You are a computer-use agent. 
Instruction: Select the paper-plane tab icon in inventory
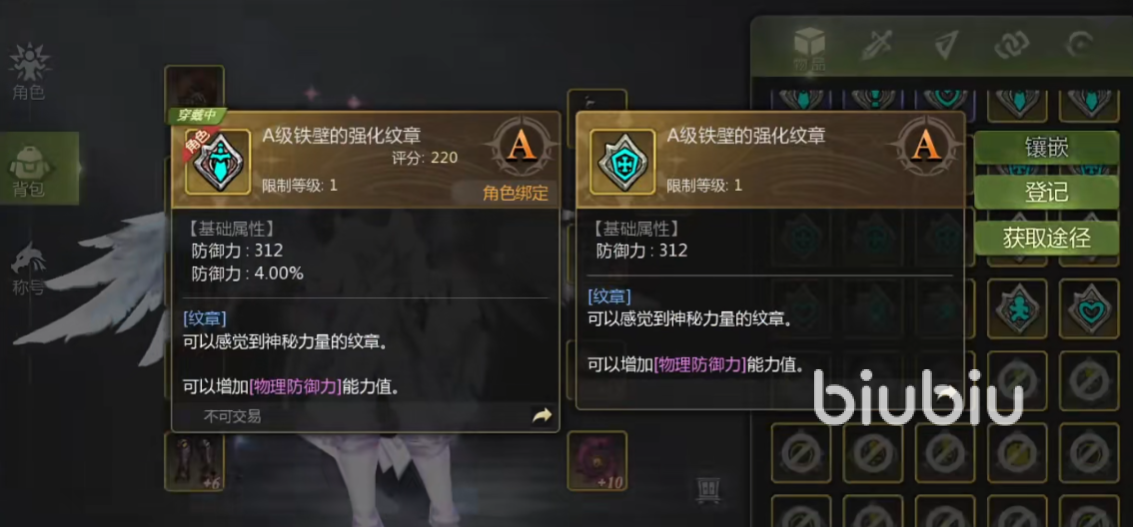(945, 45)
